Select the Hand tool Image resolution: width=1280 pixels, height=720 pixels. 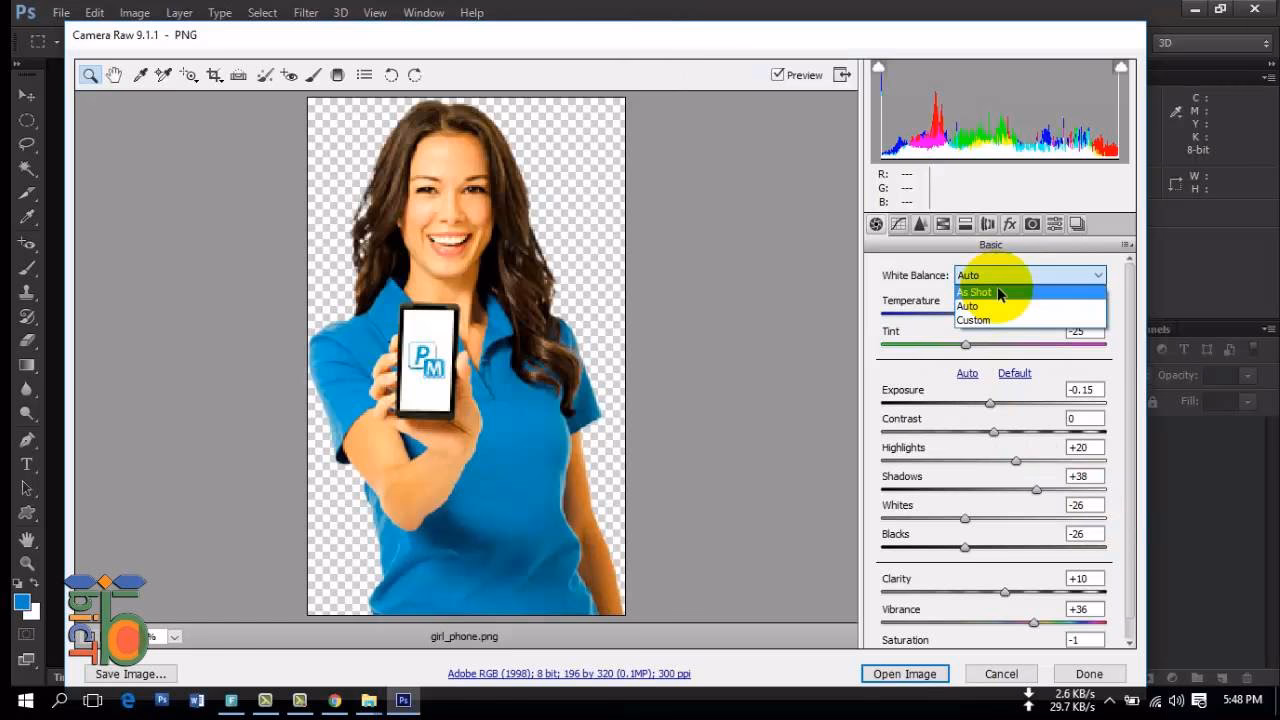pyautogui.click(x=114, y=74)
